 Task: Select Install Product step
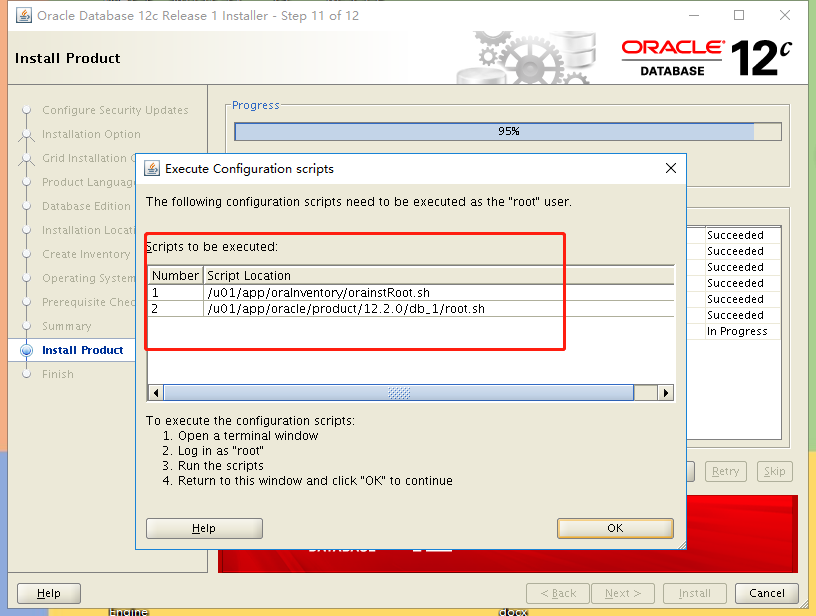82,350
